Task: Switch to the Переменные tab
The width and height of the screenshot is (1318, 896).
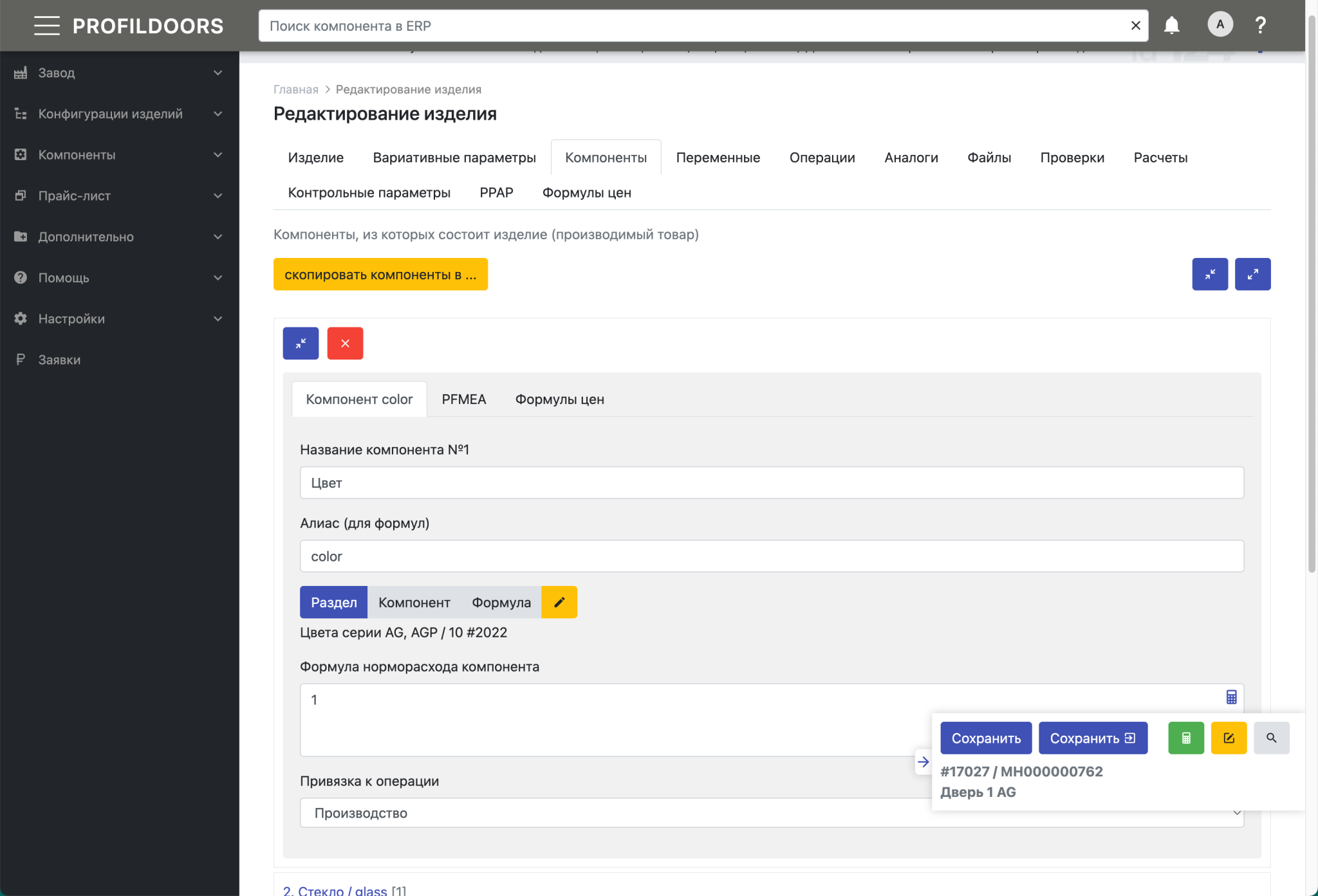Action: point(718,158)
